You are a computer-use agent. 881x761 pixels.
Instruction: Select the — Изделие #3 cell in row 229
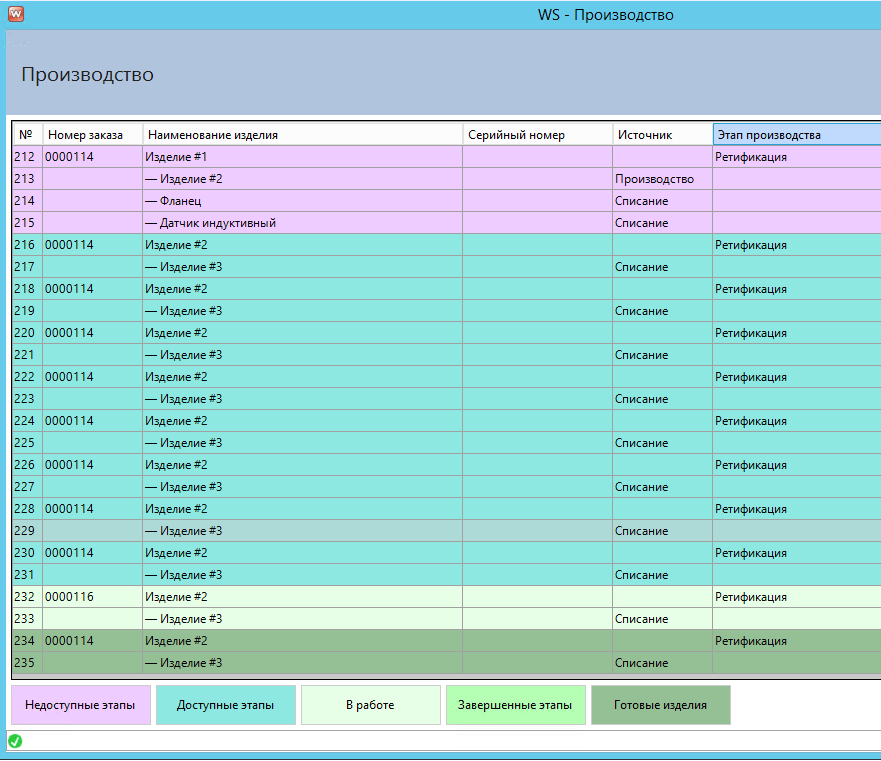303,531
